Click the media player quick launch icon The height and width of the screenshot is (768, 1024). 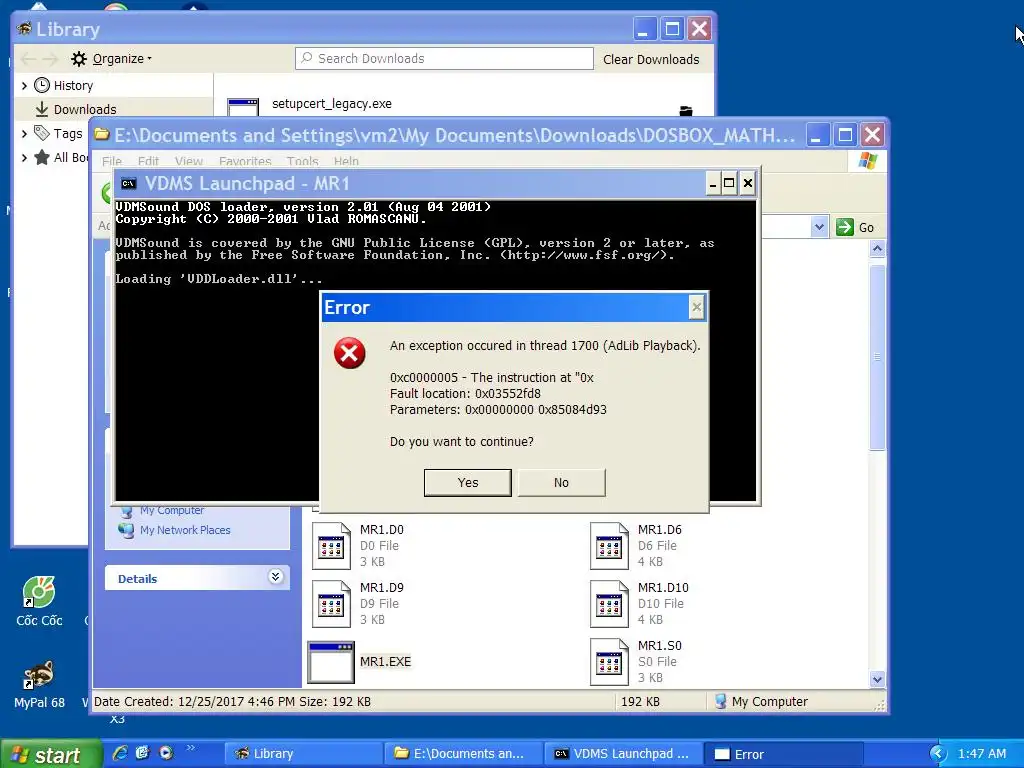[167, 753]
